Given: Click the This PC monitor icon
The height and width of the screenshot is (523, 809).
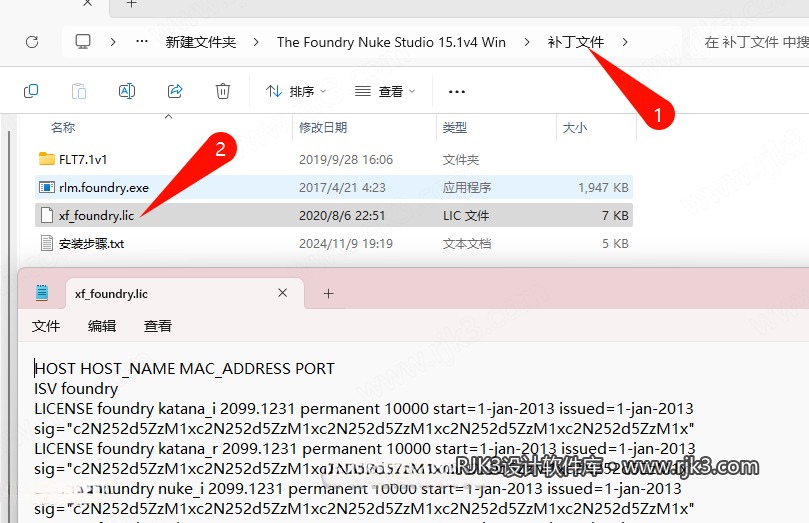Looking at the screenshot, I should click(x=83, y=42).
